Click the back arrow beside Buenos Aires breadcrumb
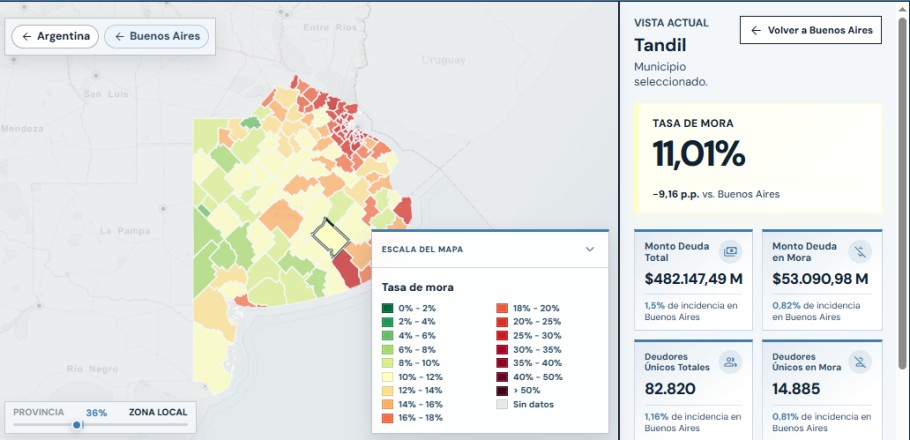 click(120, 37)
